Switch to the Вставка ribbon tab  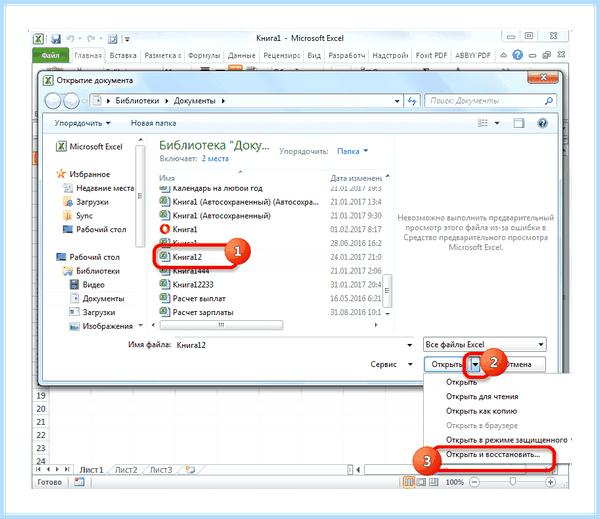pos(123,55)
